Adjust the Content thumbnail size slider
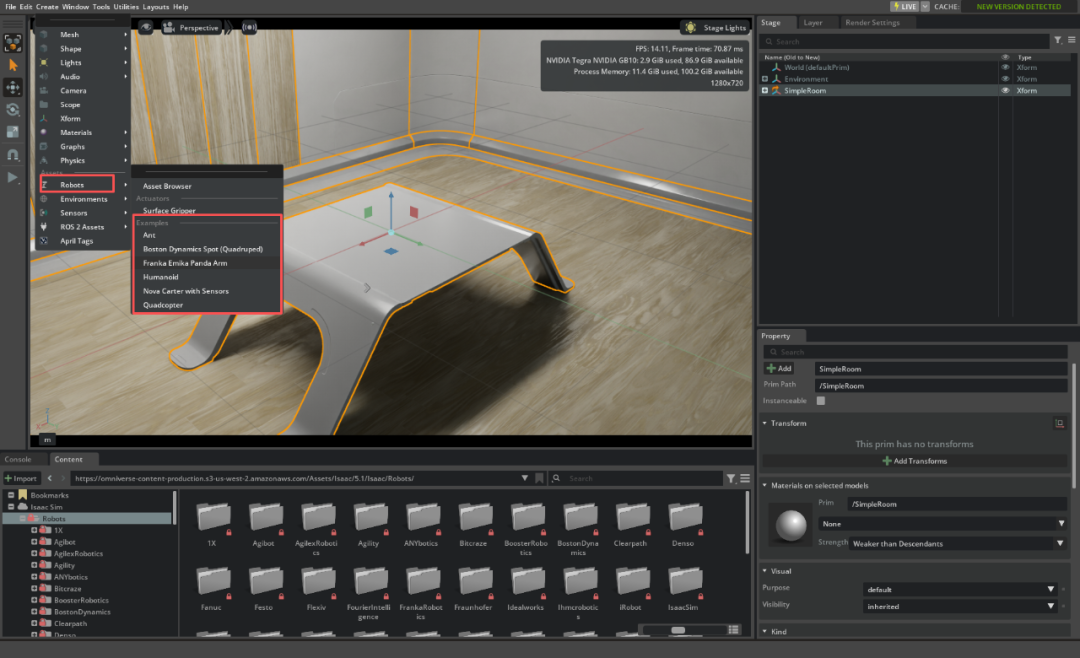 click(x=678, y=630)
